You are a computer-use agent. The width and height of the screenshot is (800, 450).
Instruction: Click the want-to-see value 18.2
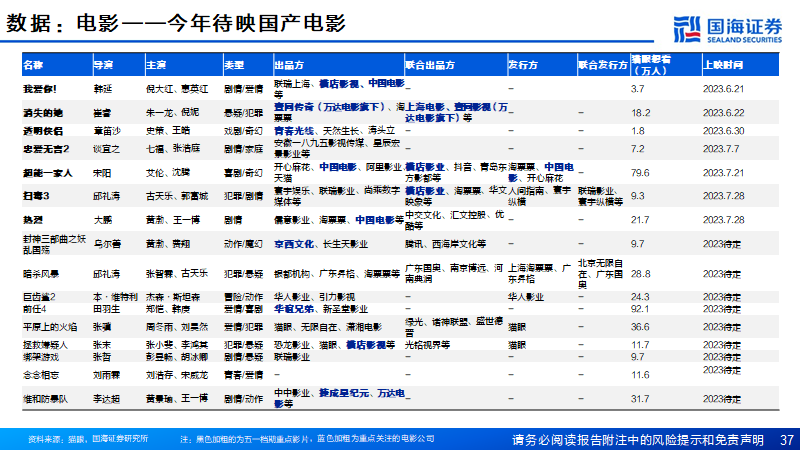640,113
